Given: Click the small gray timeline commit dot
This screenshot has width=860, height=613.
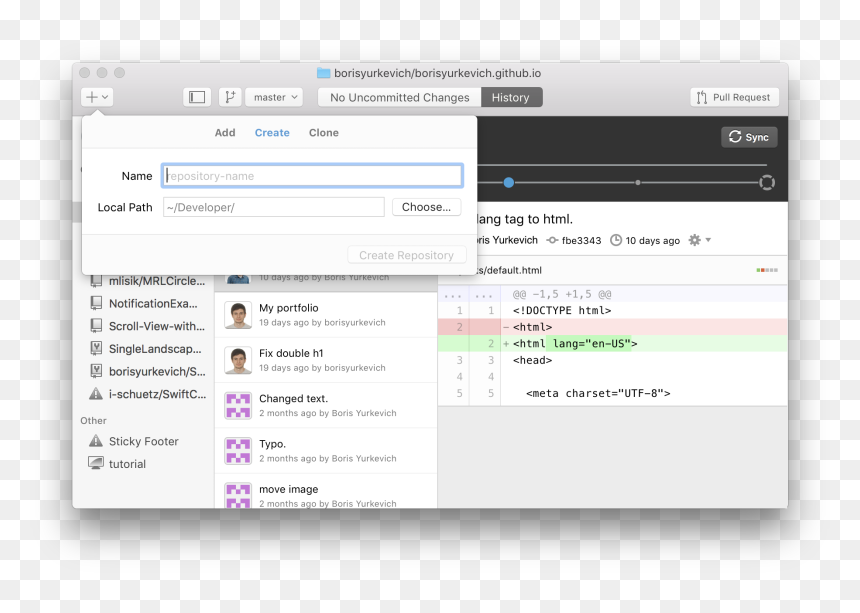Looking at the screenshot, I should (637, 183).
